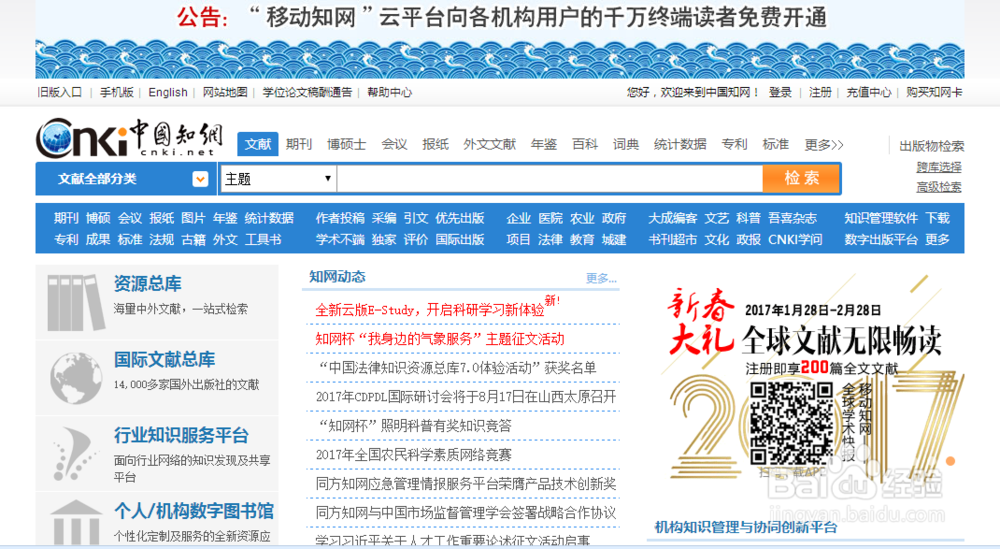
Task: Select the 外文文献 tab
Action: pos(489,145)
